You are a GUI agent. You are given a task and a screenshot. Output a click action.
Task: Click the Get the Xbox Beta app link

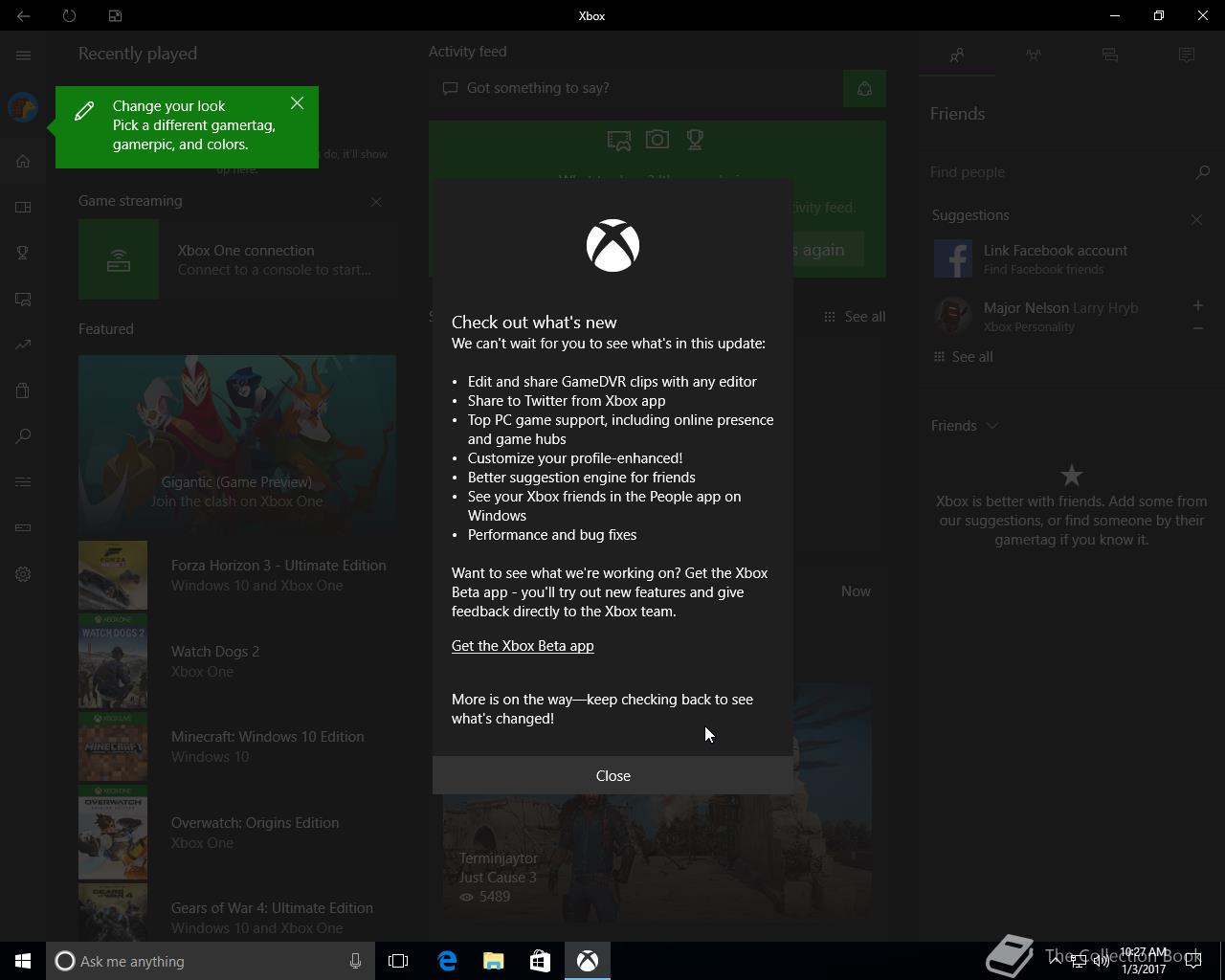coord(523,646)
